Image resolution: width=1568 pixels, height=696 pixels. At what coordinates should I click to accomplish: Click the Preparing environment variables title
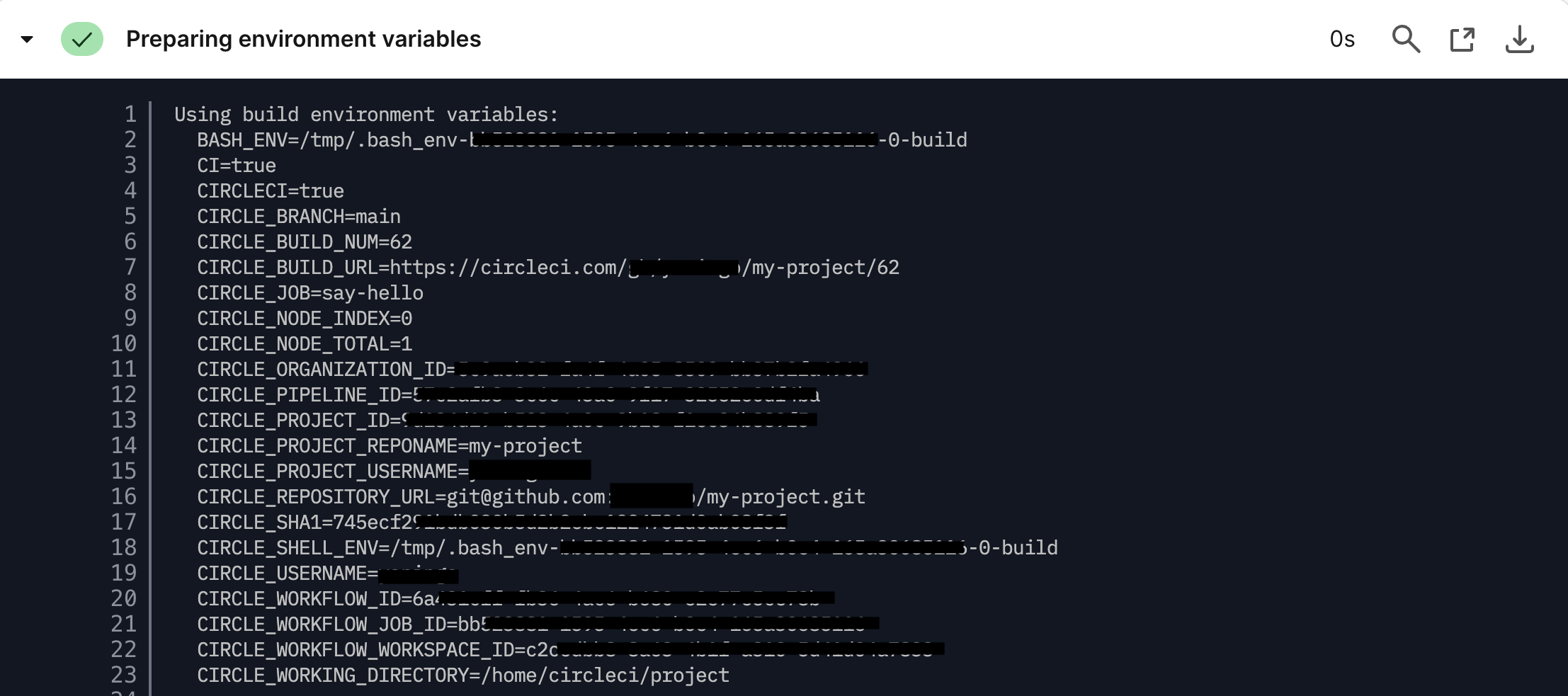(303, 39)
